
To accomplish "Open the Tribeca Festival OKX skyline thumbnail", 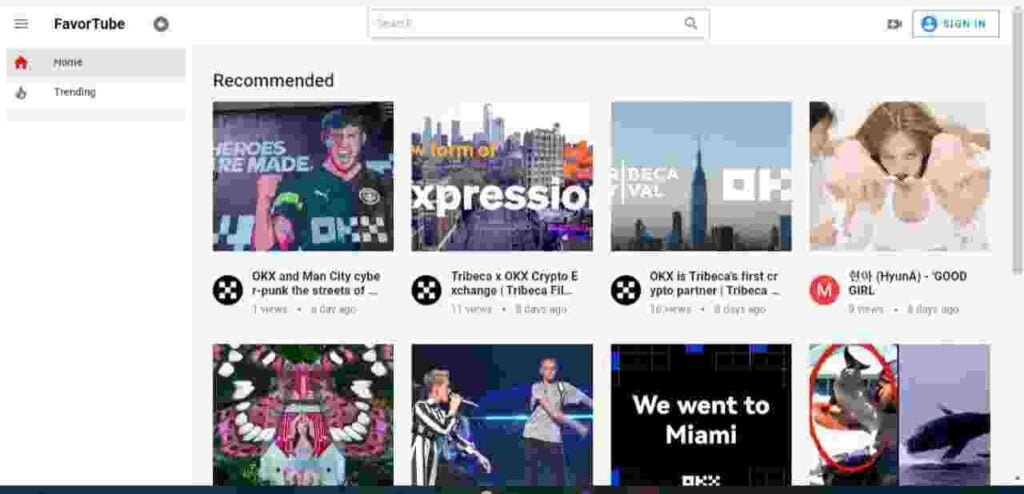I will (x=701, y=176).
